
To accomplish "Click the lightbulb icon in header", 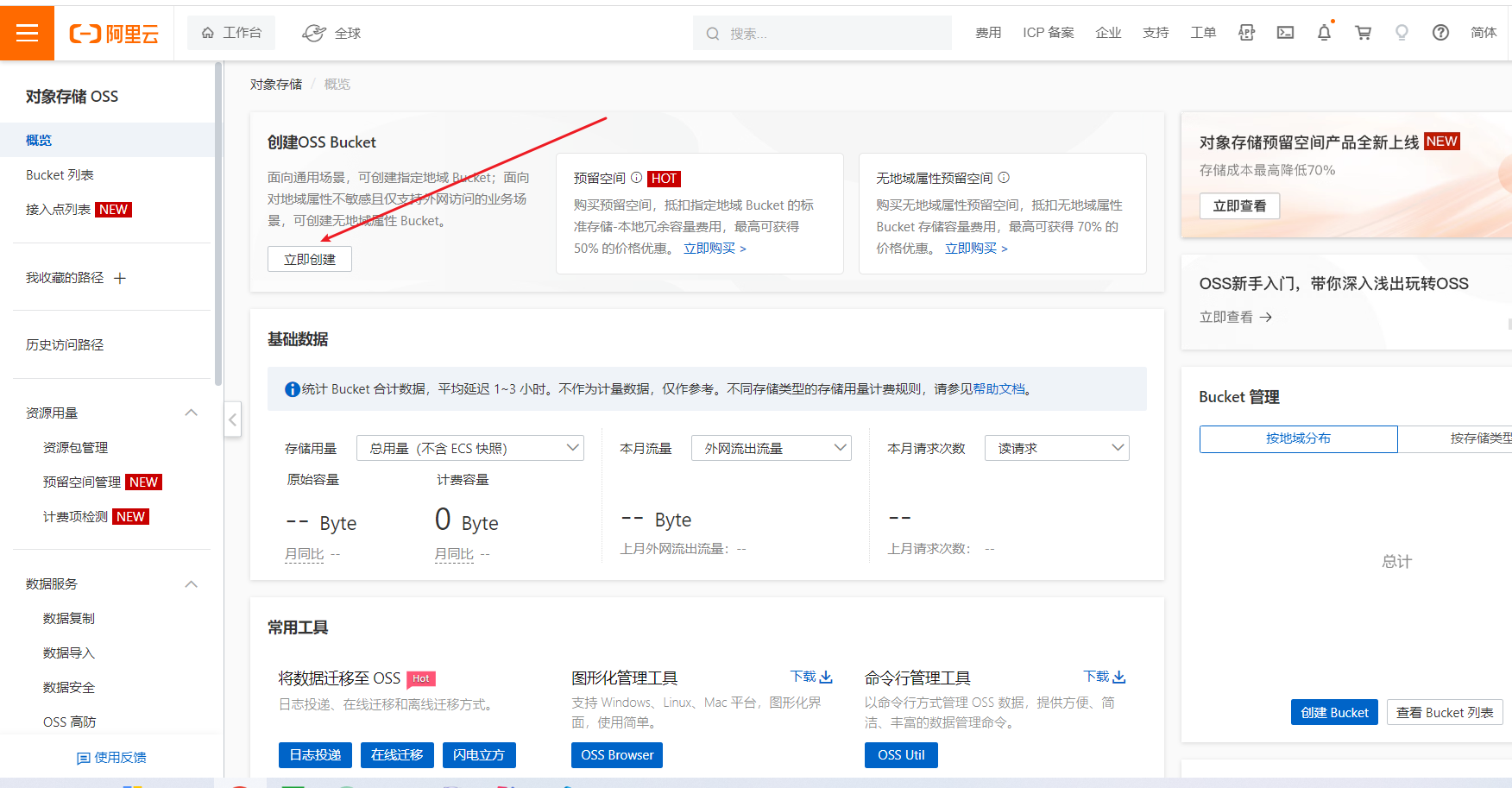I will click(1402, 33).
